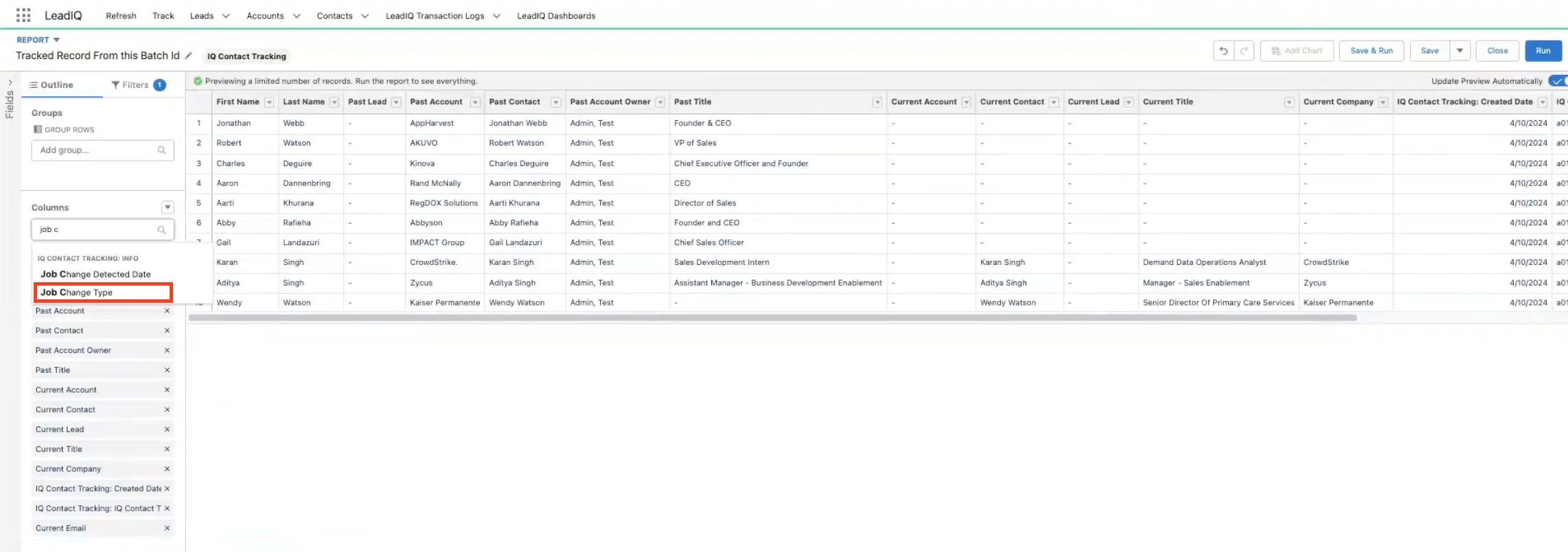1568x552 pixels.
Task: Open the Save button dropdown arrow
Action: (1460, 51)
